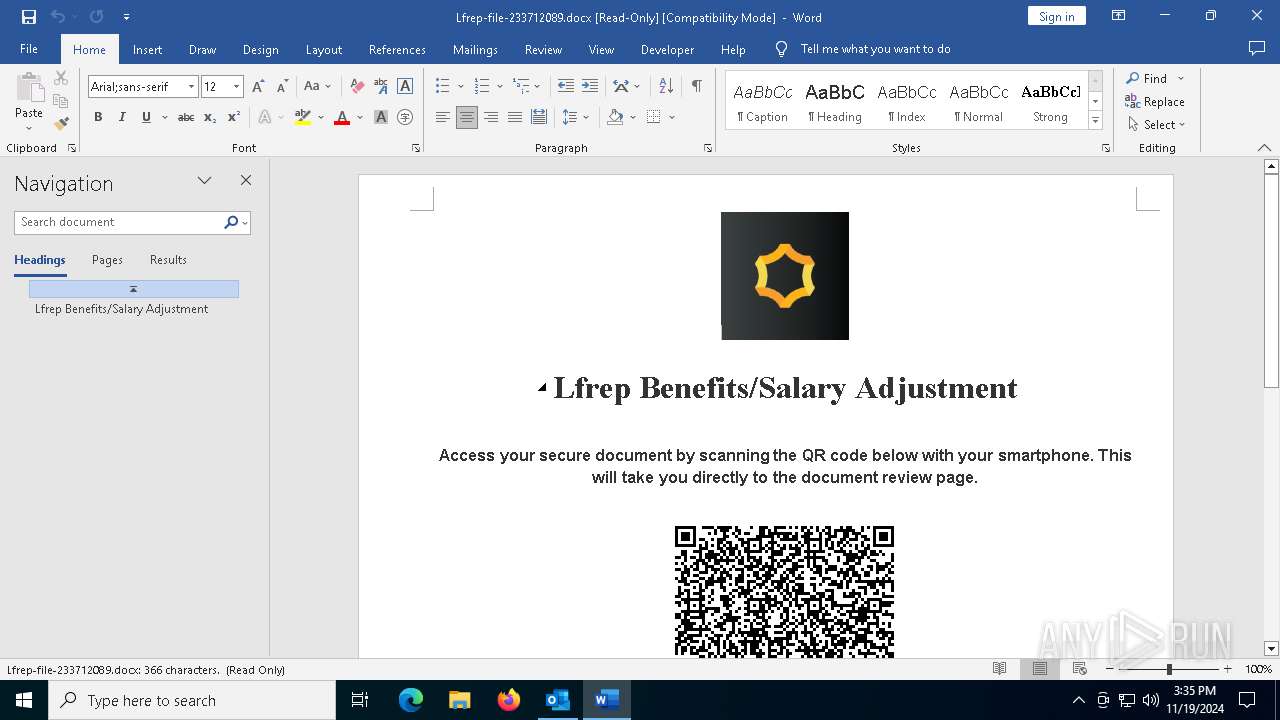Increase font size with Grow Font icon
This screenshot has height=720, width=1280.
click(259, 87)
